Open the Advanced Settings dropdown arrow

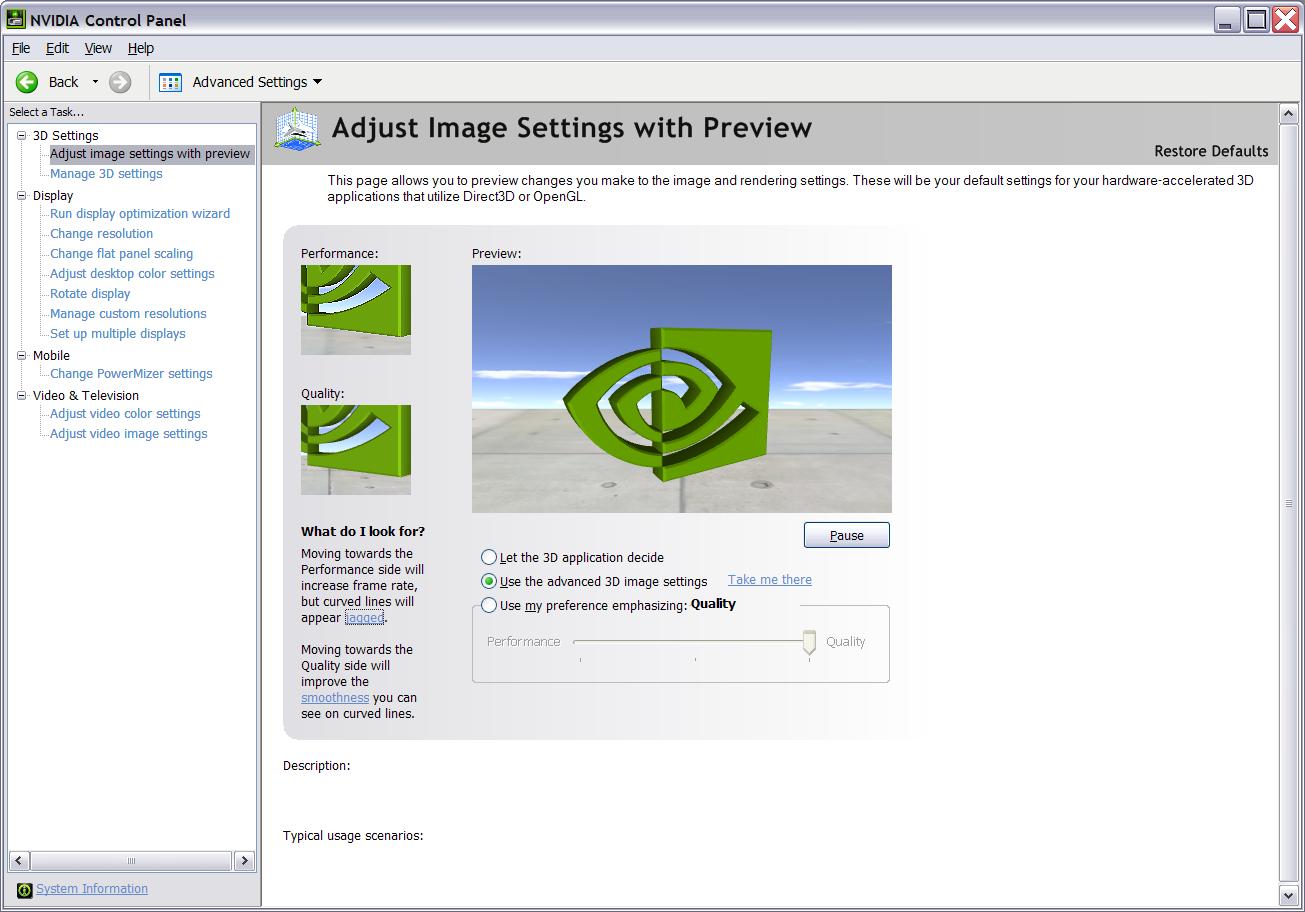(x=317, y=82)
